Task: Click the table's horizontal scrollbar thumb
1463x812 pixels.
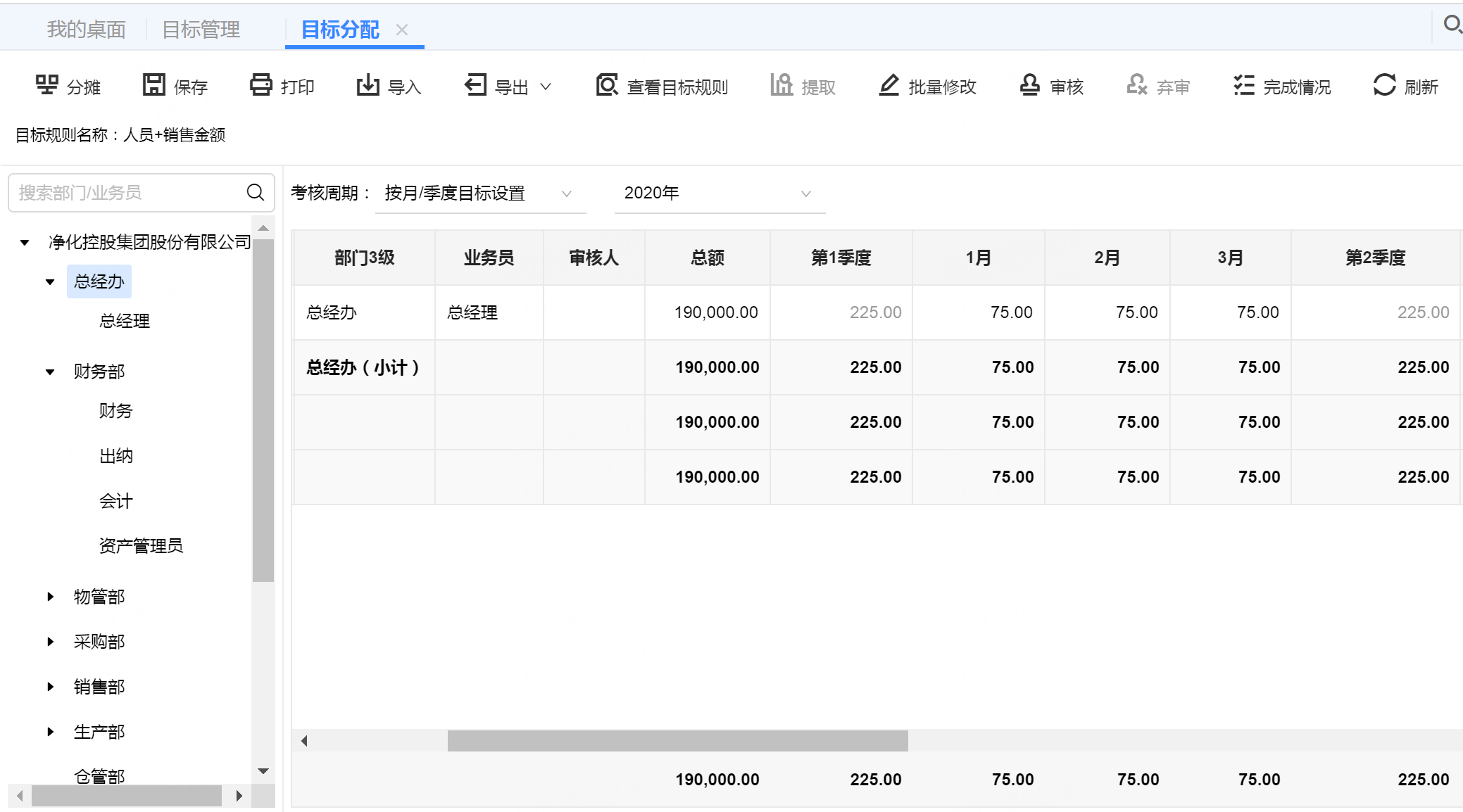Action: point(677,740)
